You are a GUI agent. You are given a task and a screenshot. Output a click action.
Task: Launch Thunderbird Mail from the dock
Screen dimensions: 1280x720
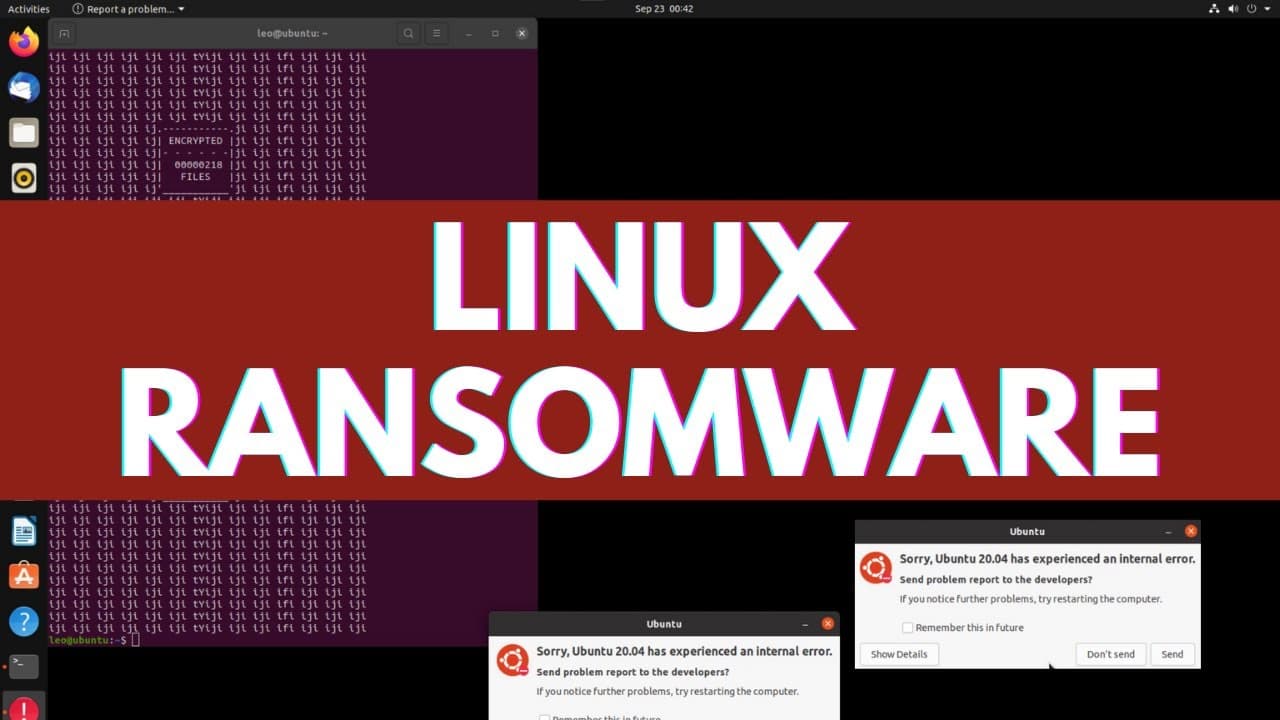click(24, 88)
